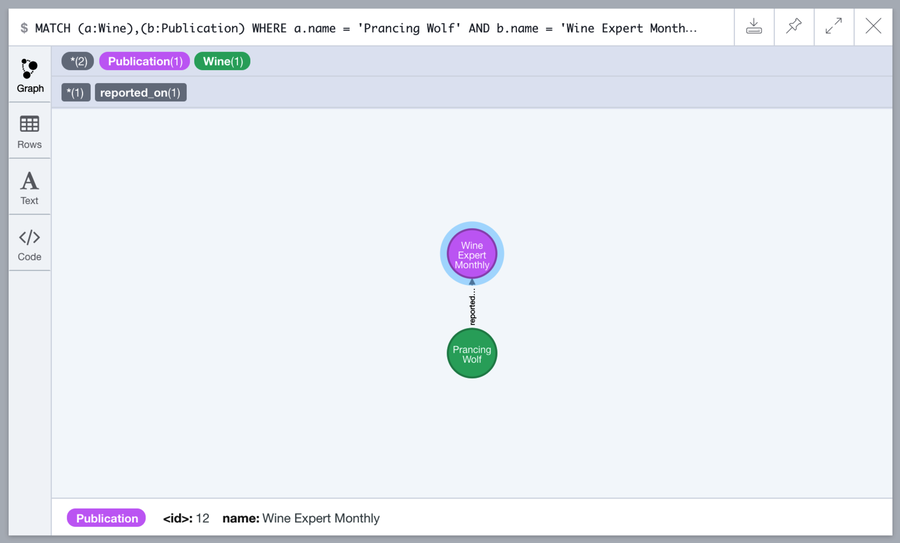This screenshot has width=900, height=543.
Task: Select the all-relationships *(1) badge
Action: coord(76,92)
